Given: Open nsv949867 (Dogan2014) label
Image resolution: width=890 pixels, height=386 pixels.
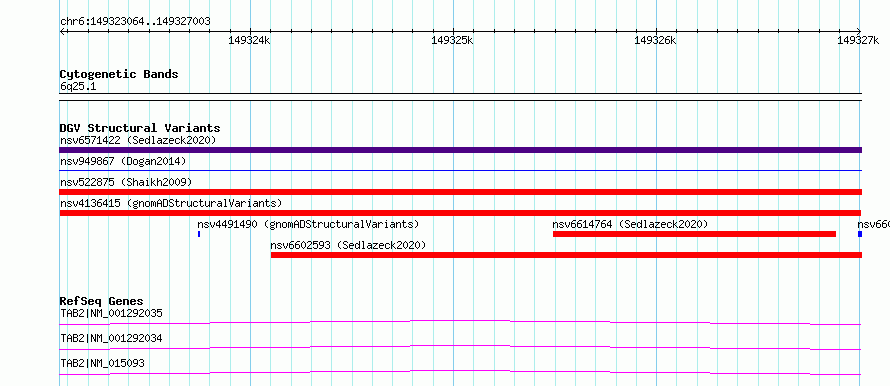Looking at the screenshot, I should pyautogui.click(x=123, y=161).
